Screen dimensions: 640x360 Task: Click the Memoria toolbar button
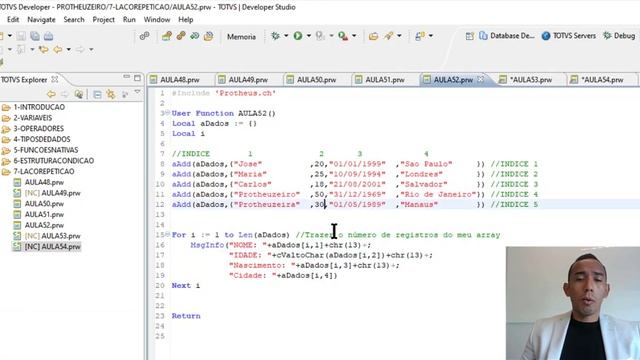241,37
